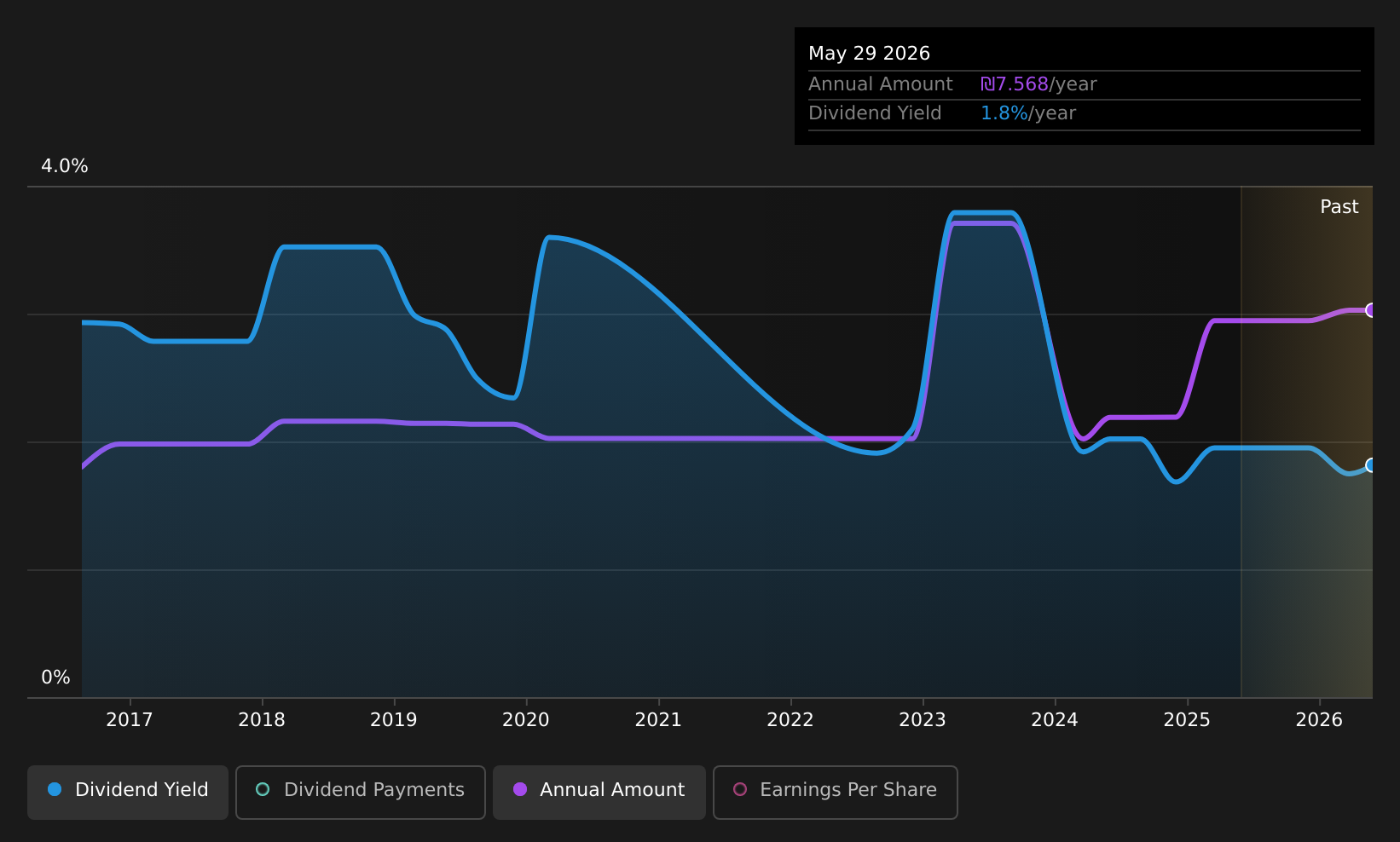This screenshot has width=1400, height=842.
Task: Click the ₪7.568/year annual amount value
Action: (x=1038, y=84)
